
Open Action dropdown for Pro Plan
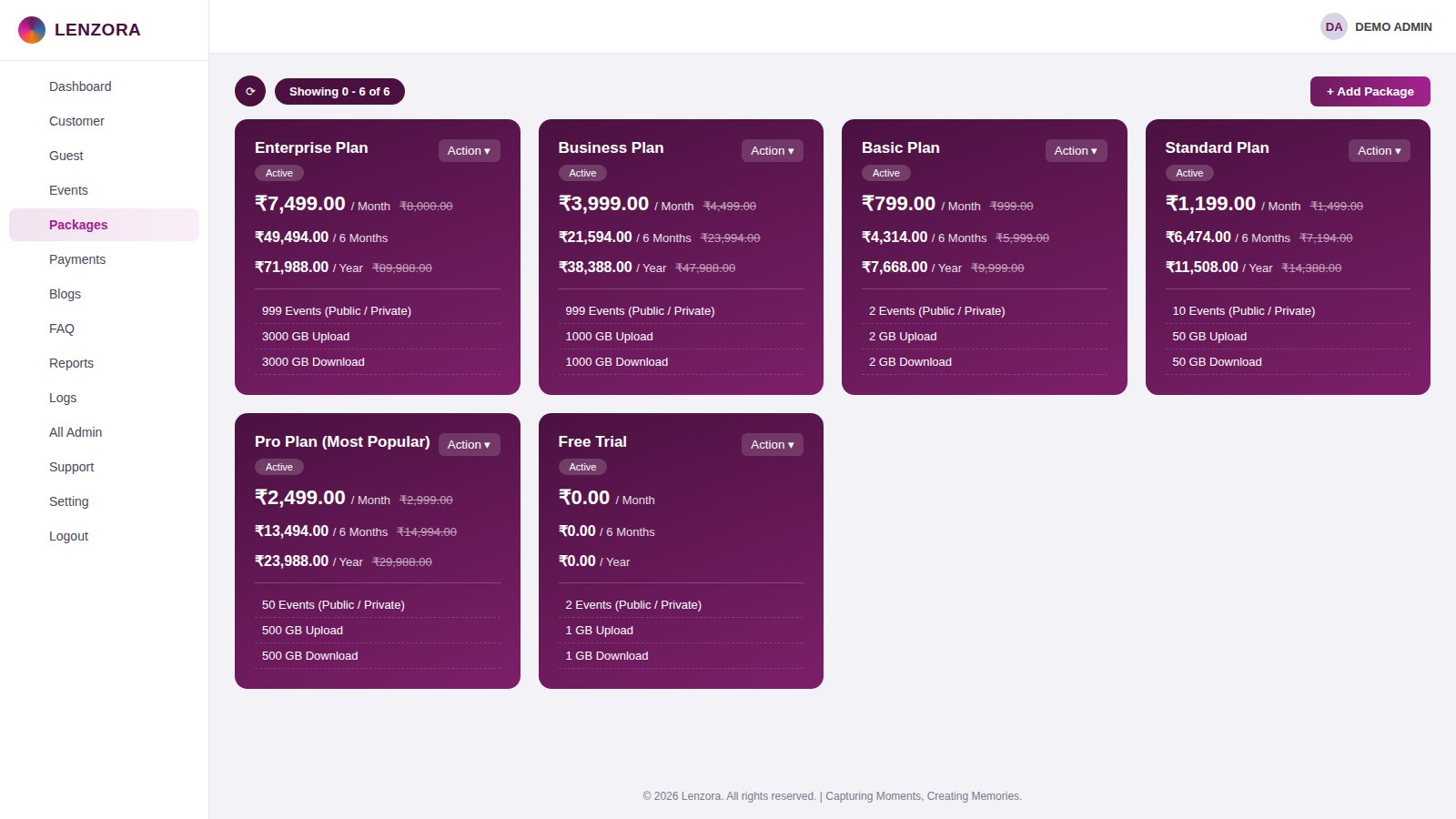[470, 445]
